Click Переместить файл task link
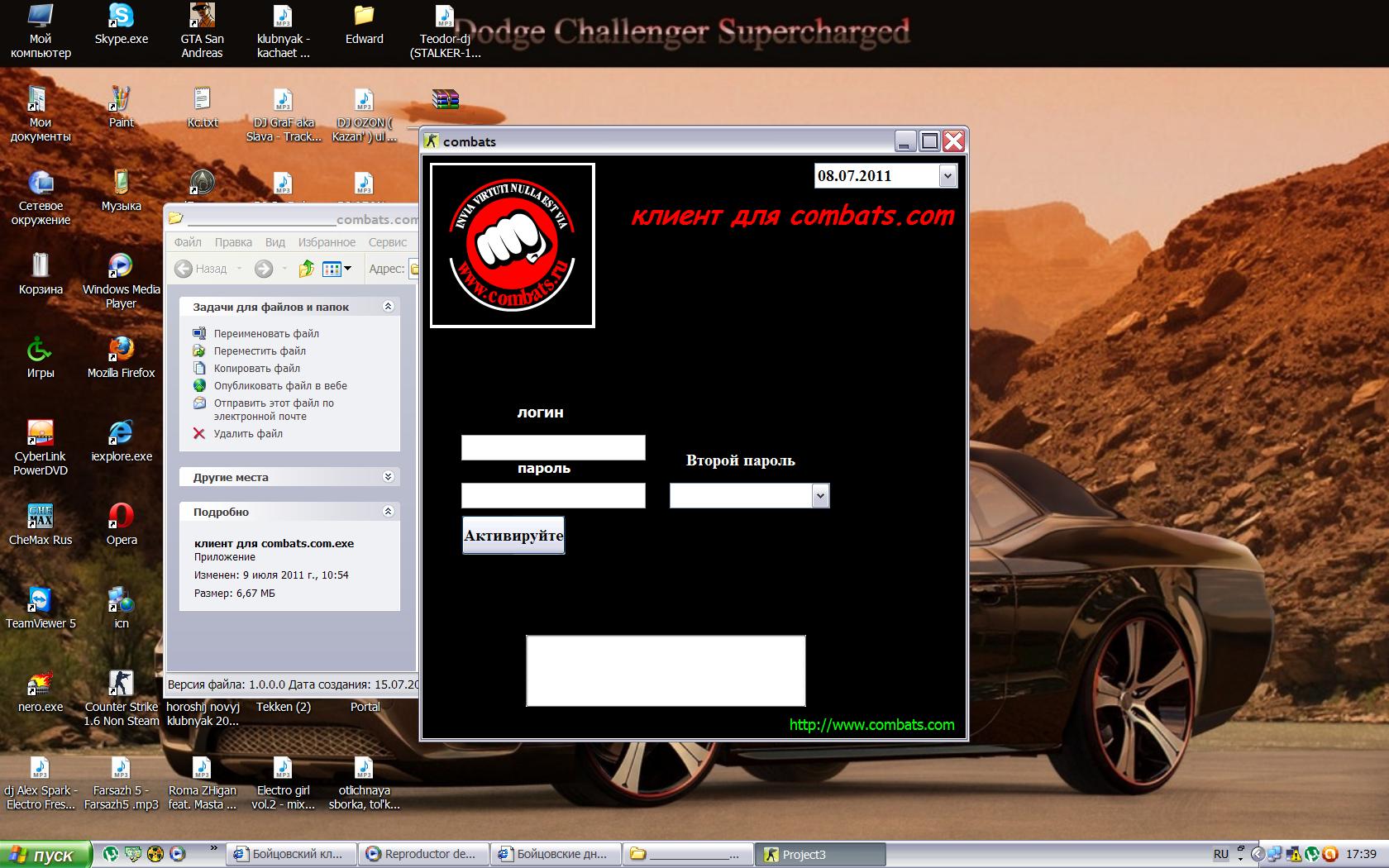The width and height of the screenshot is (1389, 868). point(260,351)
